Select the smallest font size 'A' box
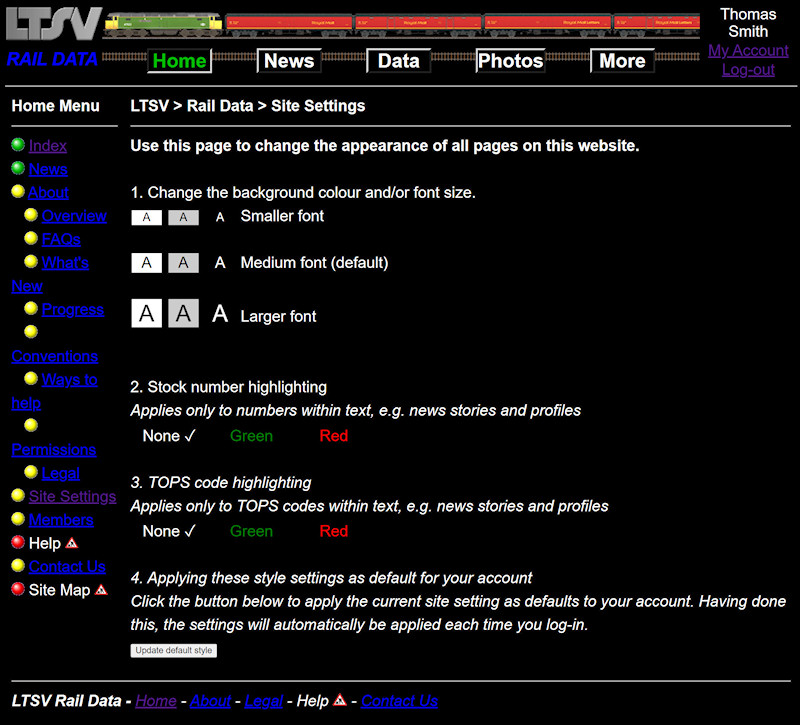800x725 pixels. (146, 216)
